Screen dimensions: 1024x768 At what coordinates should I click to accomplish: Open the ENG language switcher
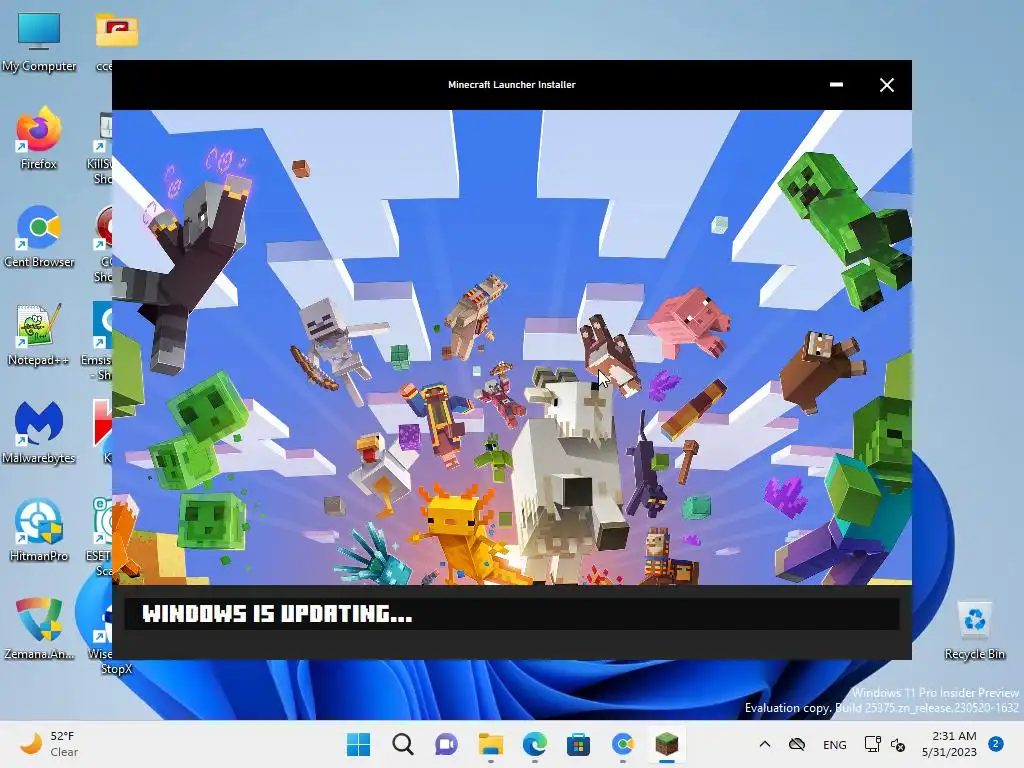coord(835,744)
